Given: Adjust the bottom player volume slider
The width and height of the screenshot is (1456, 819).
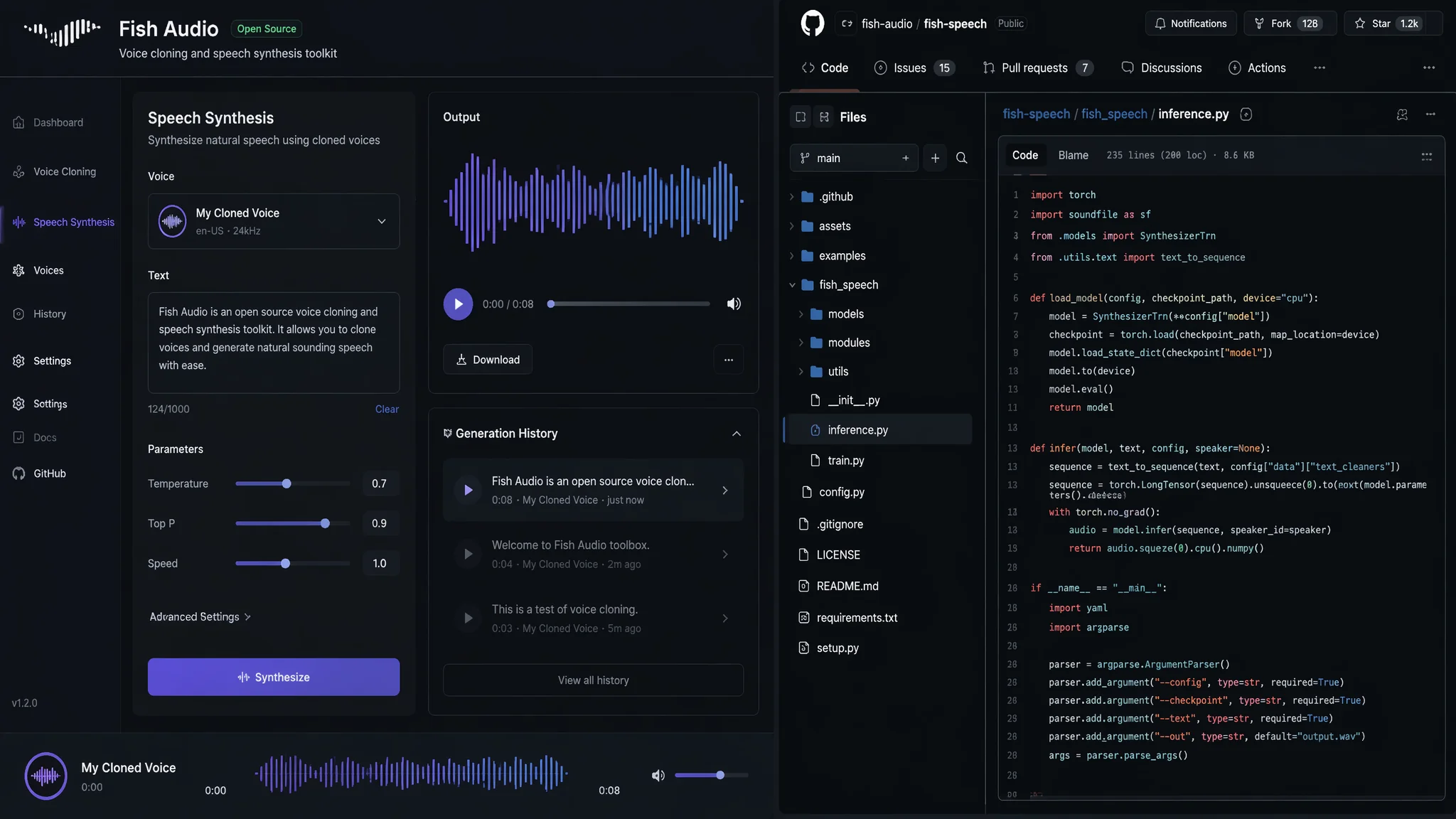Looking at the screenshot, I should 712,775.
